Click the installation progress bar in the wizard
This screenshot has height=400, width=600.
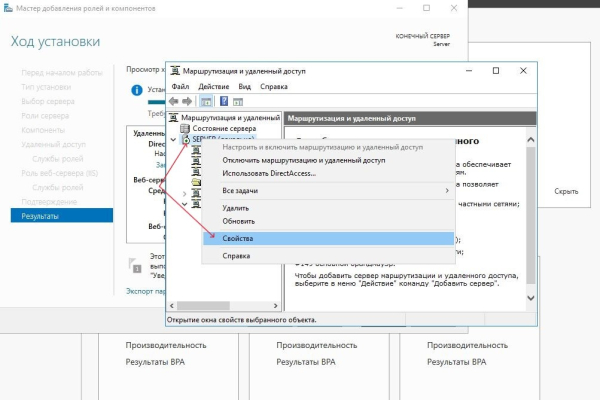(x=157, y=102)
